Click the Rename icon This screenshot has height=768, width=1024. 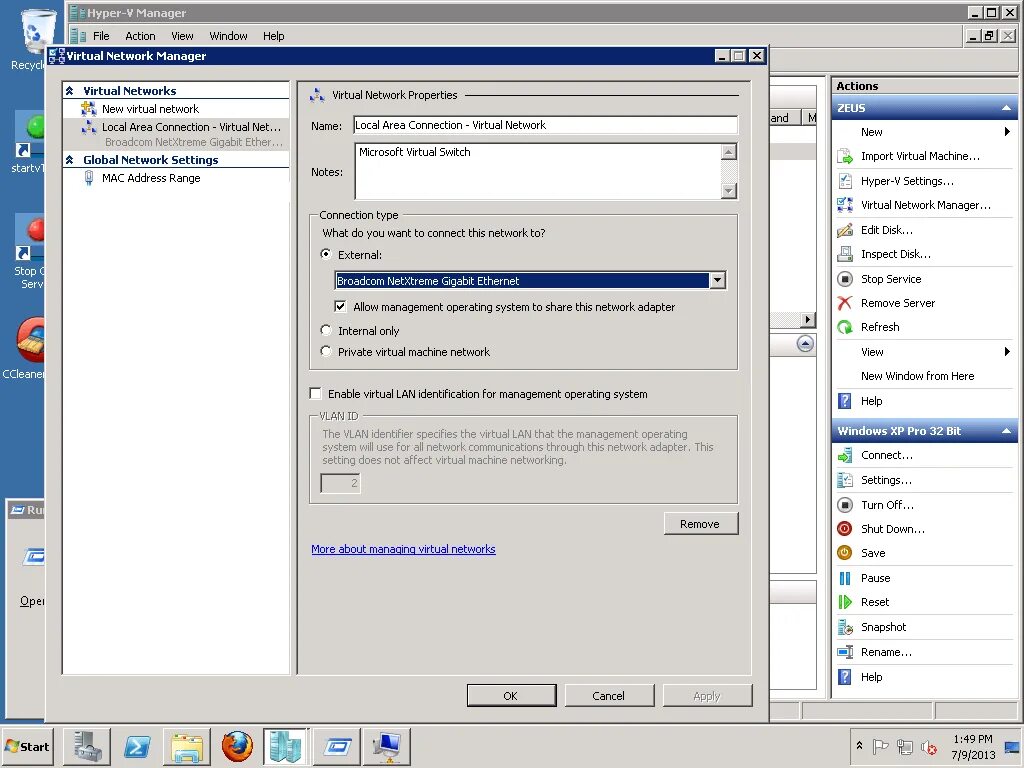(844, 652)
